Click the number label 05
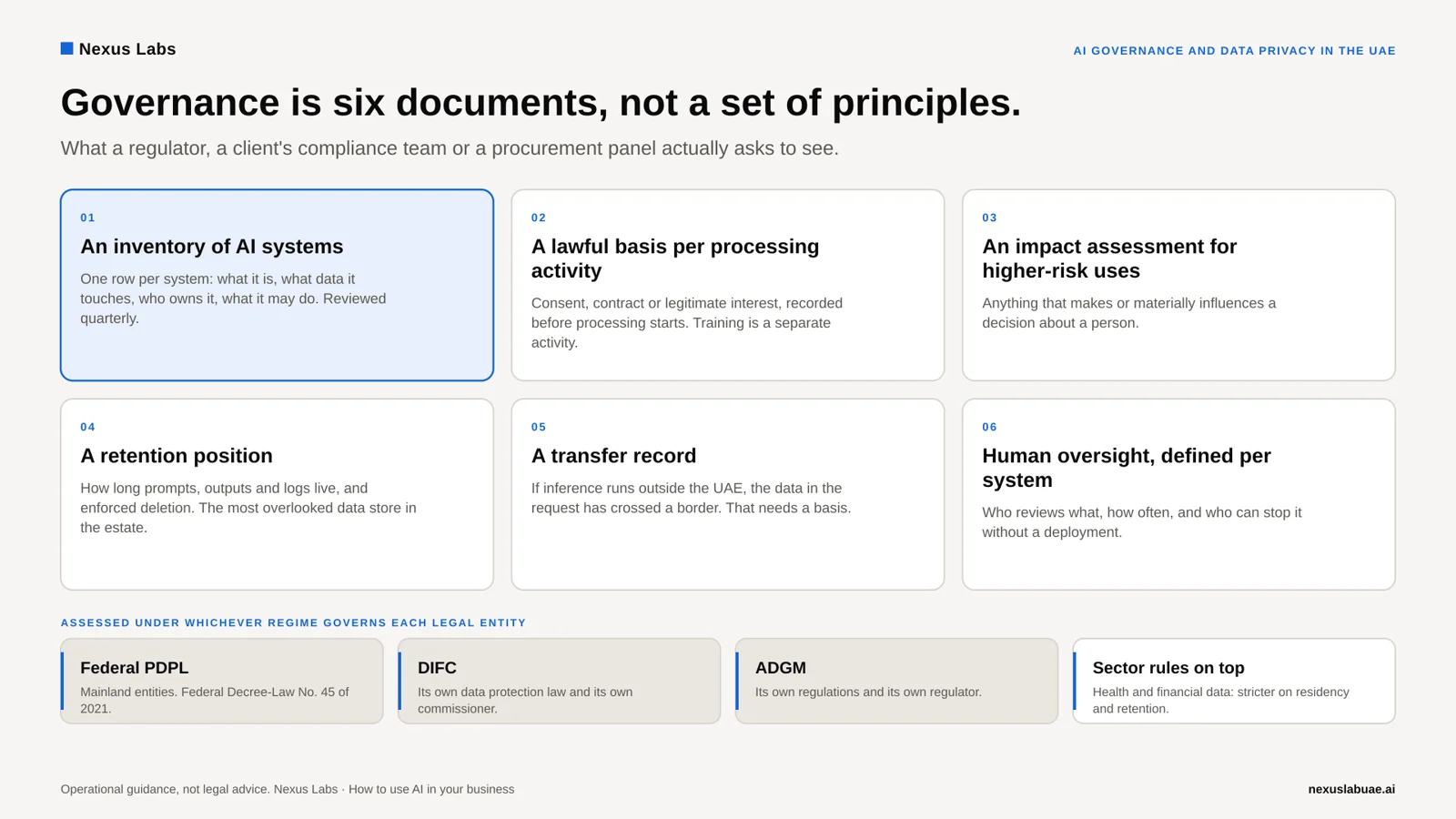 pos(539,427)
